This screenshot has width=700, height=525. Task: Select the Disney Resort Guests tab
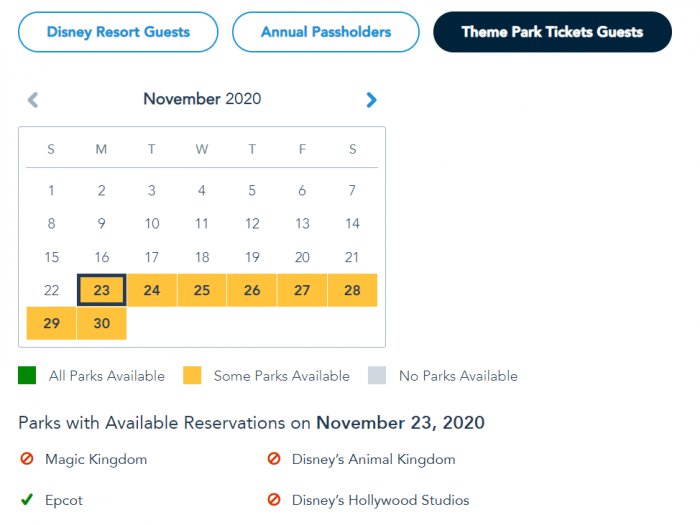click(x=118, y=32)
